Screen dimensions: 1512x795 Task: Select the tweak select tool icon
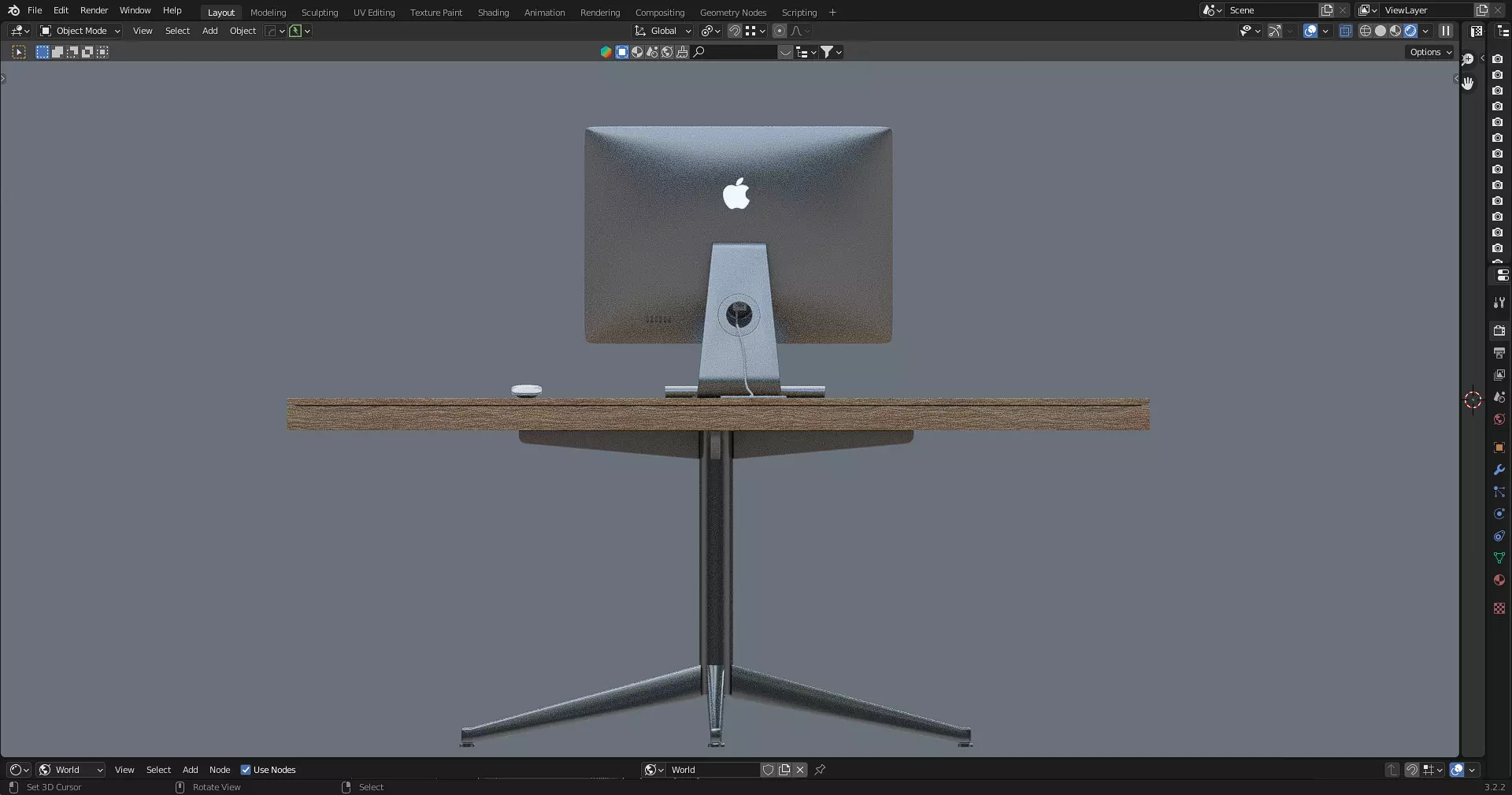(x=19, y=52)
